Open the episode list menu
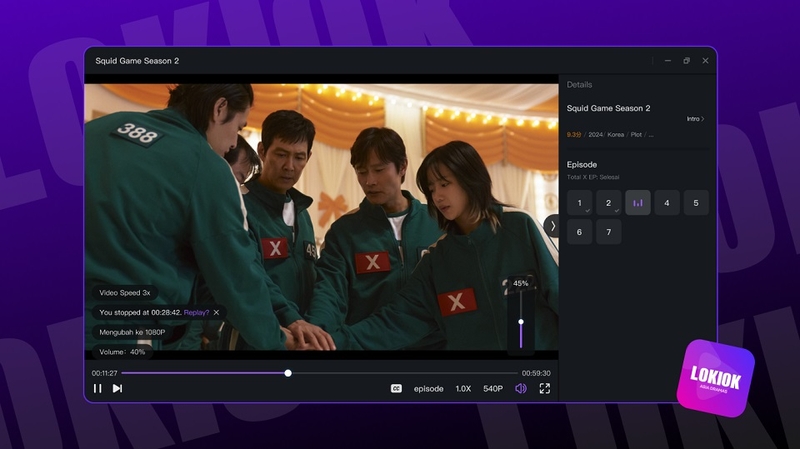This screenshot has width=800, height=449. pyautogui.click(x=429, y=389)
